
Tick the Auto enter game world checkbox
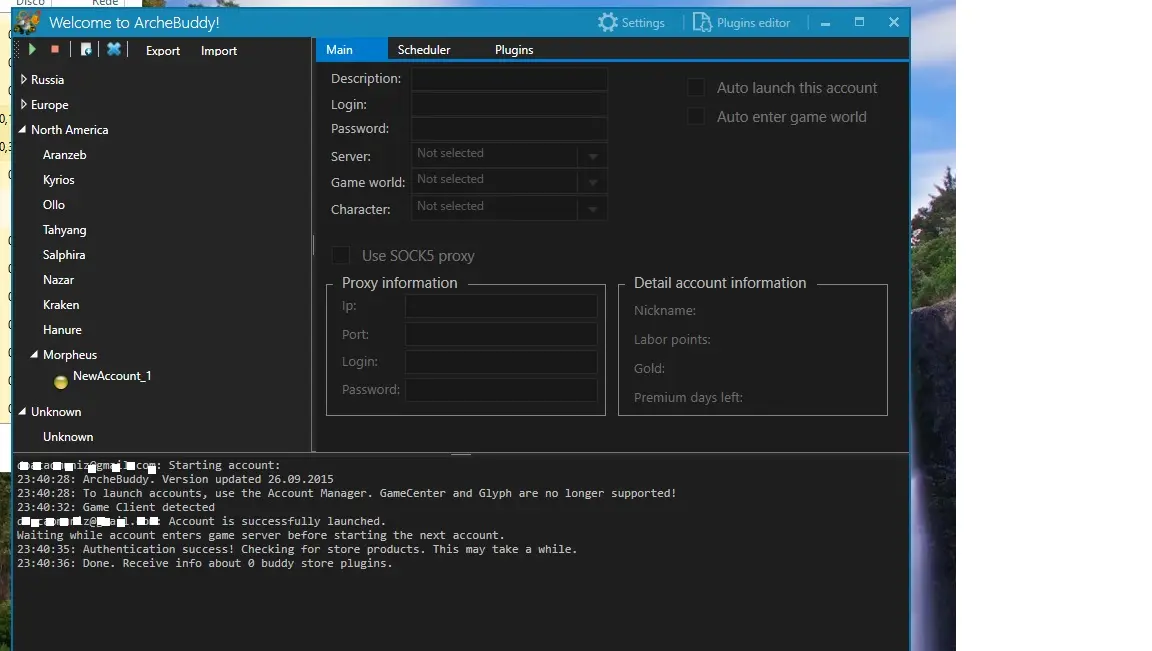[x=696, y=117]
